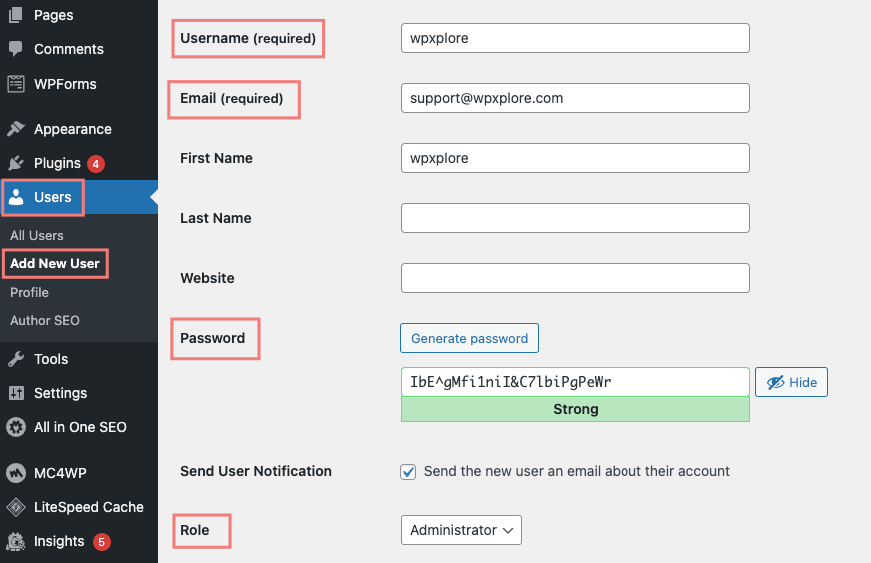Open Comments via speech bubble icon
The width and height of the screenshot is (871, 563).
(x=16, y=49)
